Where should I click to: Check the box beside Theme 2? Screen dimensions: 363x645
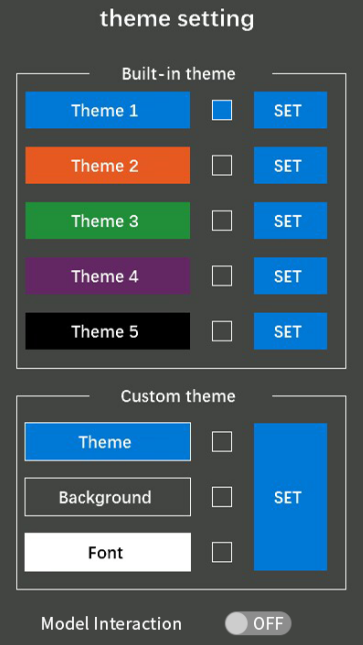click(222, 165)
